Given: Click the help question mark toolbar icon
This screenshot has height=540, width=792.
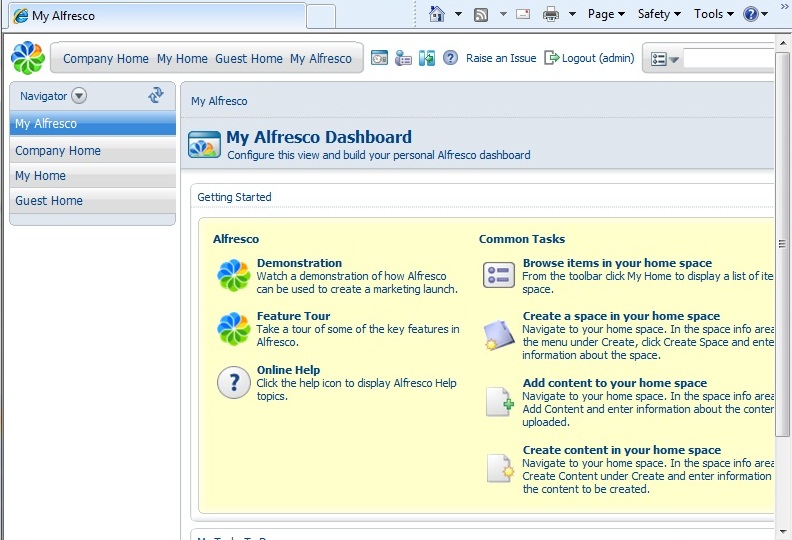Looking at the screenshot, I should [x=450, y=58].
